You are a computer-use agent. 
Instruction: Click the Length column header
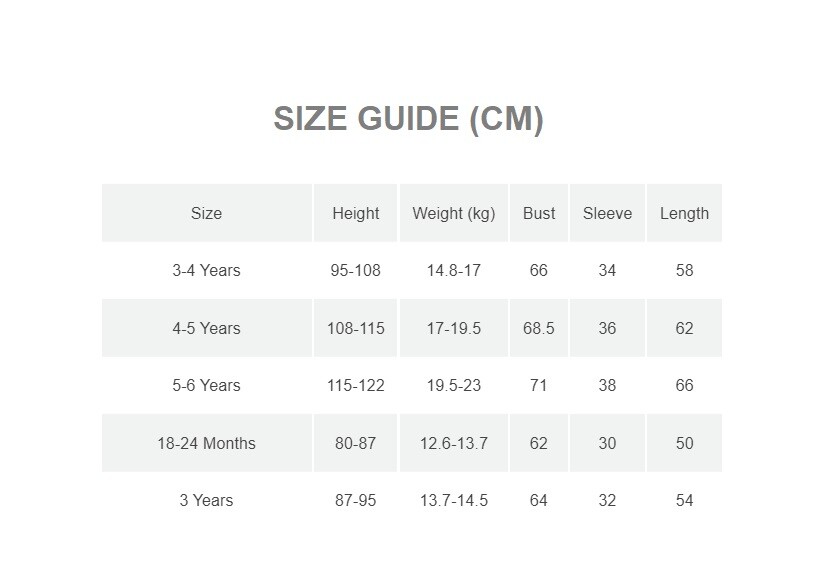684,213
